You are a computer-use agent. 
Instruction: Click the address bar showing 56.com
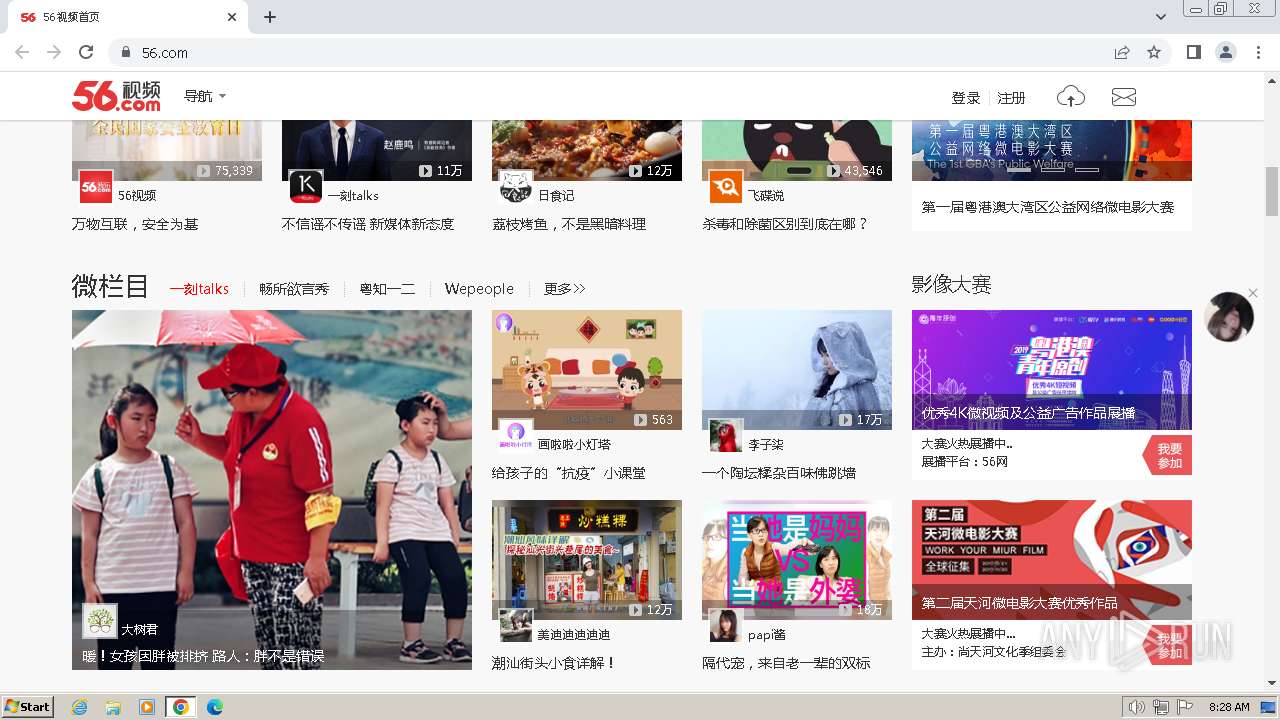pos(610,52)
